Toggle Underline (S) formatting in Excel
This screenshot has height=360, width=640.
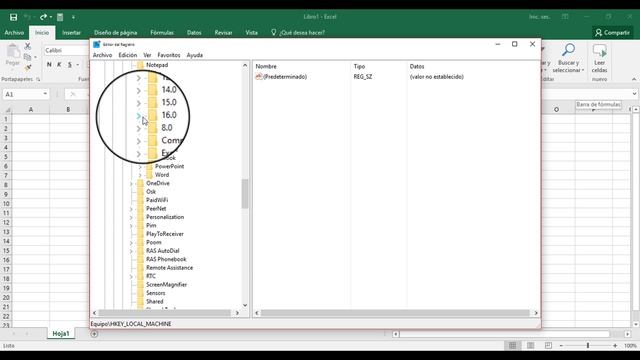(70, 64)
